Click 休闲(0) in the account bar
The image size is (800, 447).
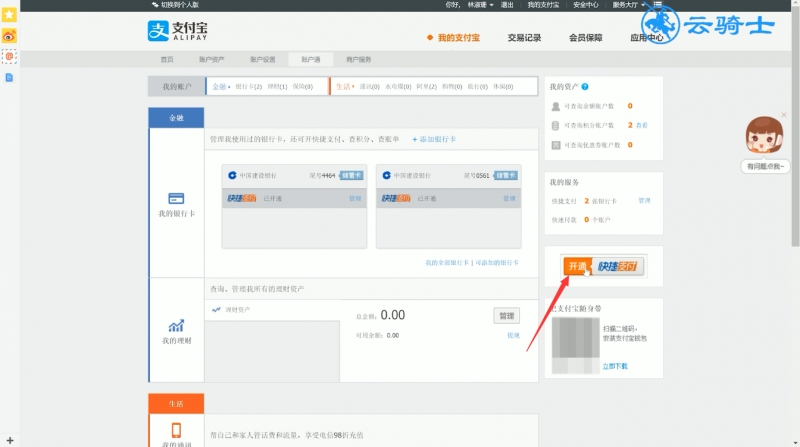pos(503,87)
